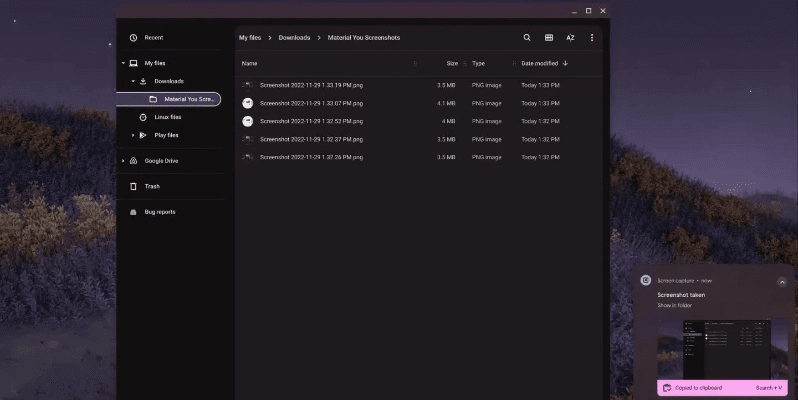This screenshot has height=400, width=798.
Task: Collapse the My files tree
Action: [123, 63]
